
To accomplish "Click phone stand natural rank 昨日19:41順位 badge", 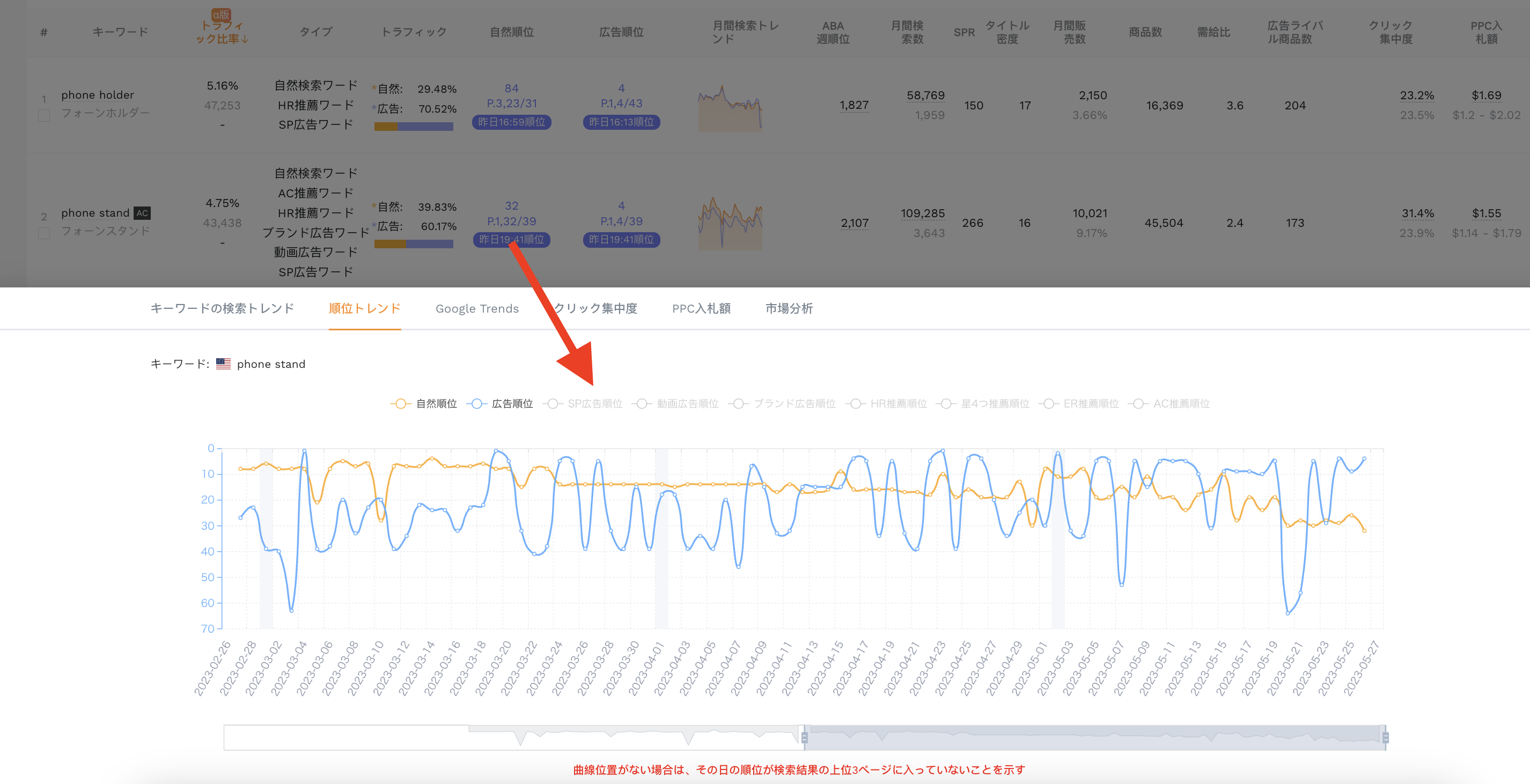I will point(511,239).
